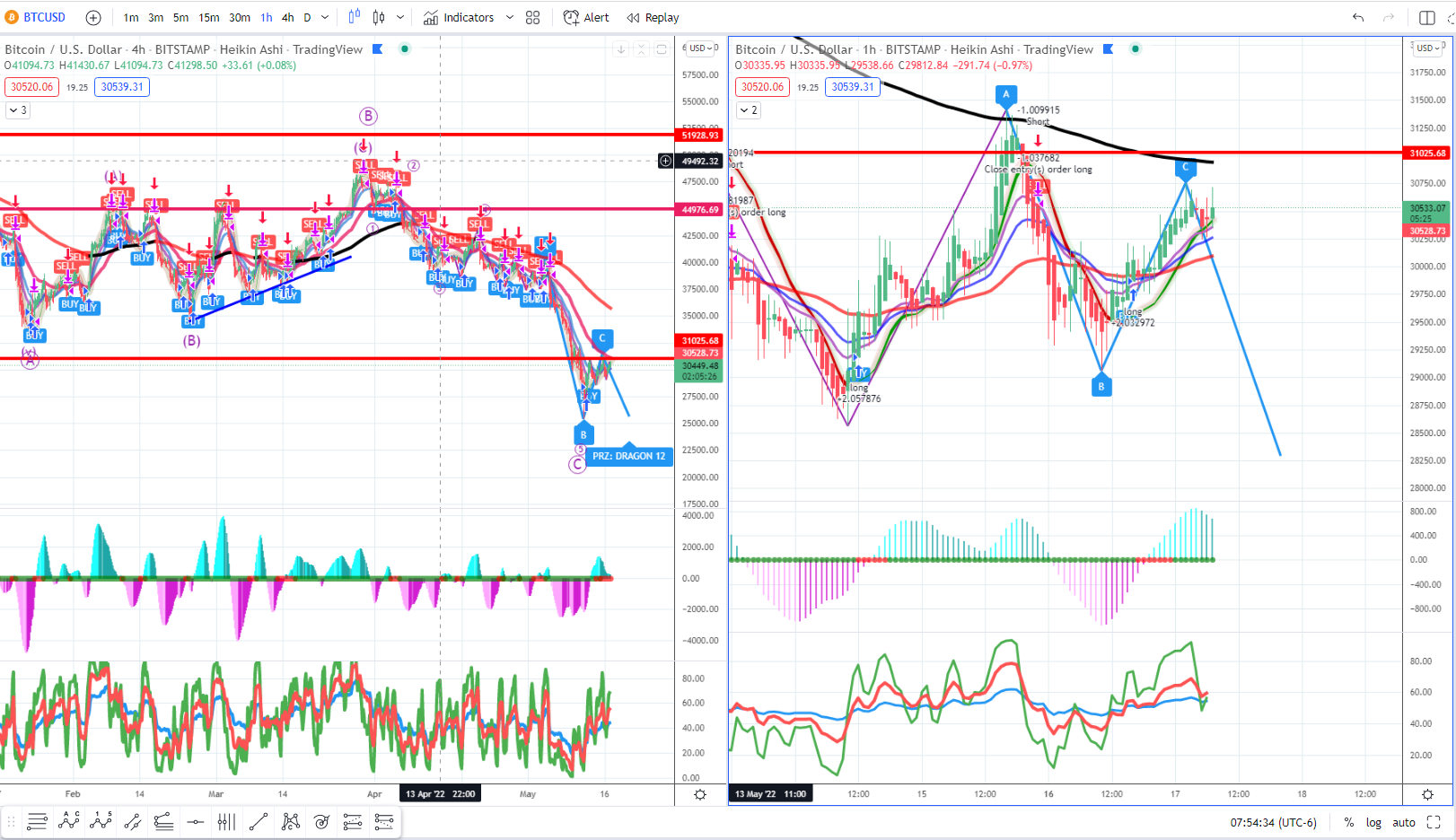
Task: Open the Indicators dialog
Action: coord(459,17)
